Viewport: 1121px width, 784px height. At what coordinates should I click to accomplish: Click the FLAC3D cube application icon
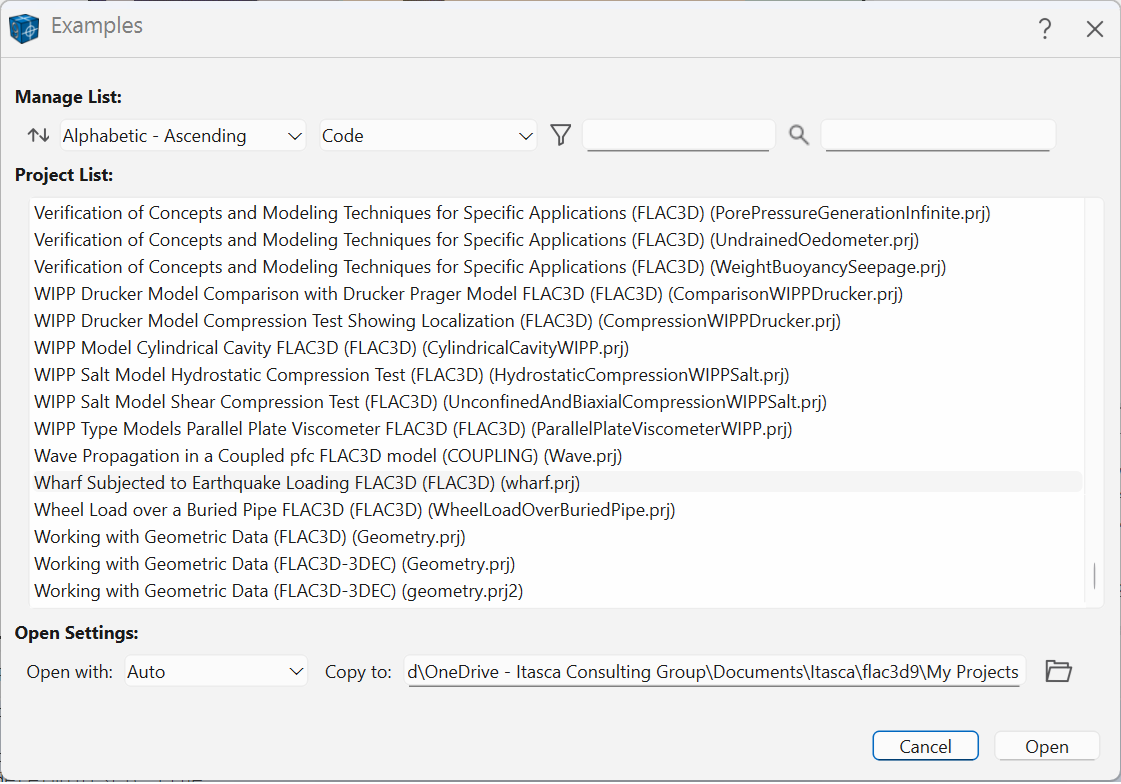(24, 28)
